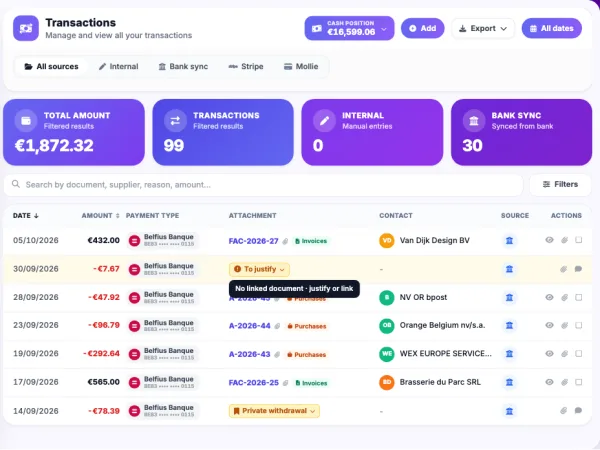Switch to the Mollie tab
600x450 pixels.
point(301,67)
